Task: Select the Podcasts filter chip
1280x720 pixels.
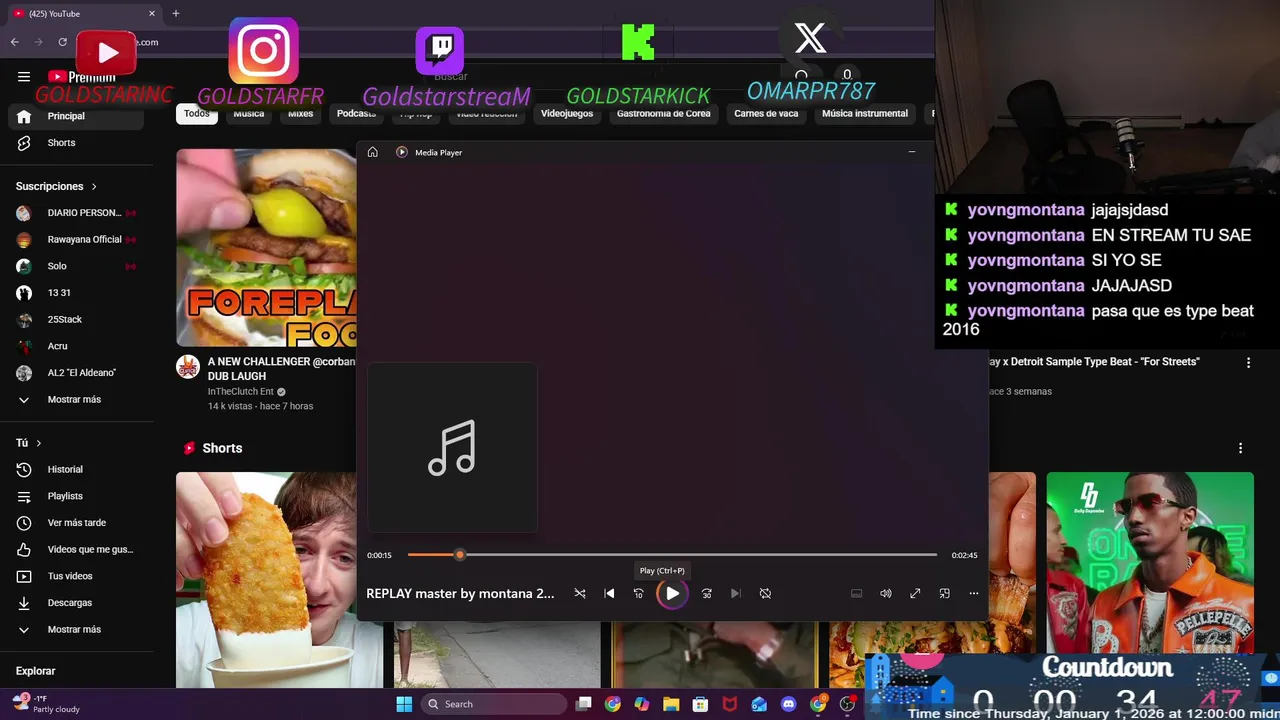Action: (x=356, y=113)
